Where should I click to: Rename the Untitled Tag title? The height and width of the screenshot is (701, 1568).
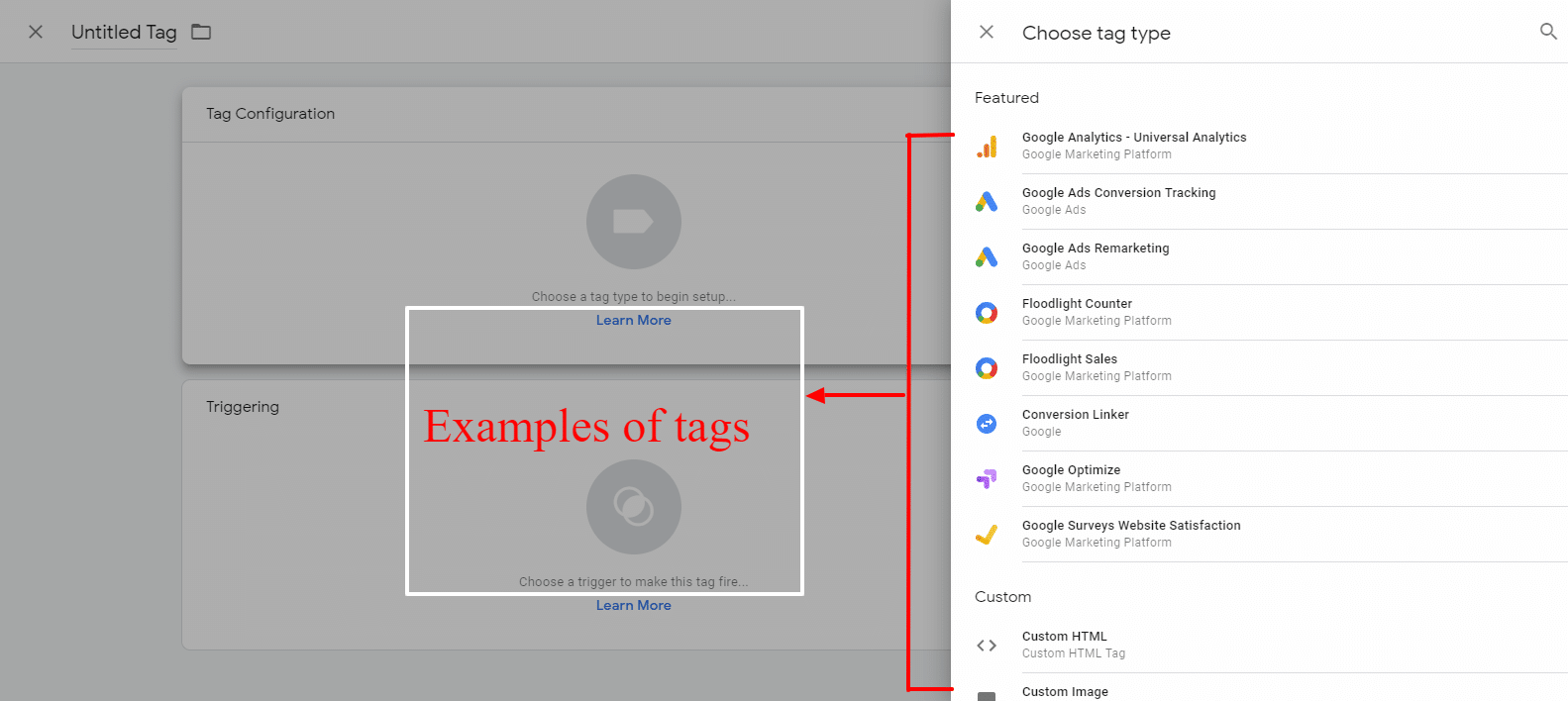pos(124,32)
